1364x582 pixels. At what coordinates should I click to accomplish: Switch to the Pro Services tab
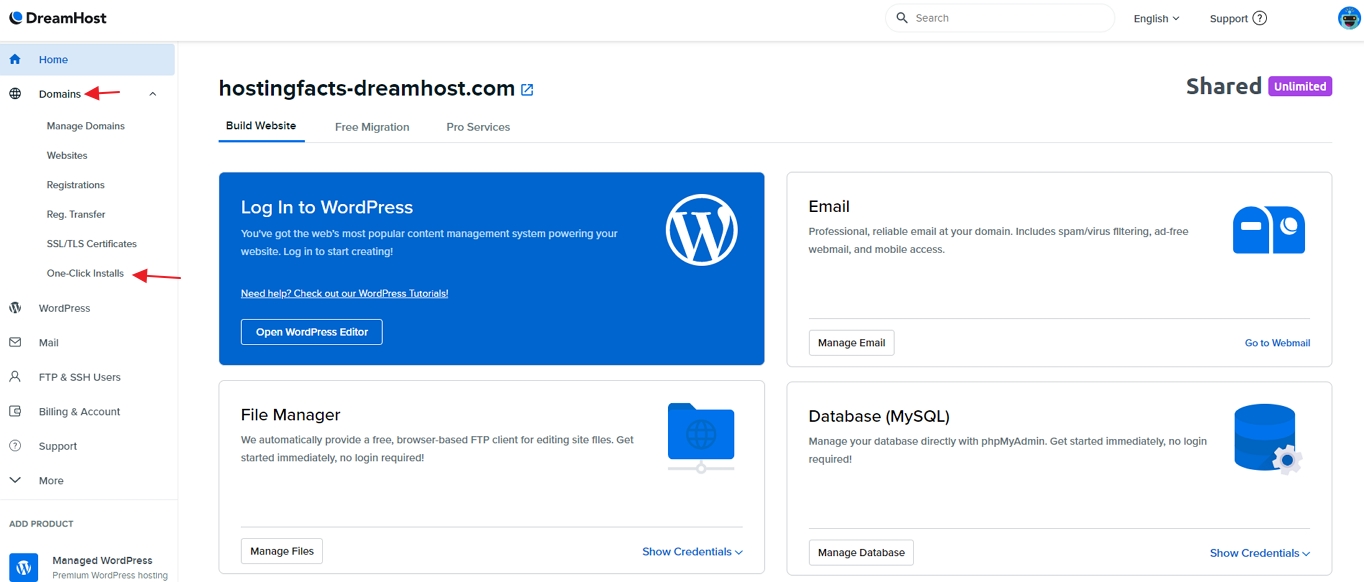478,127
